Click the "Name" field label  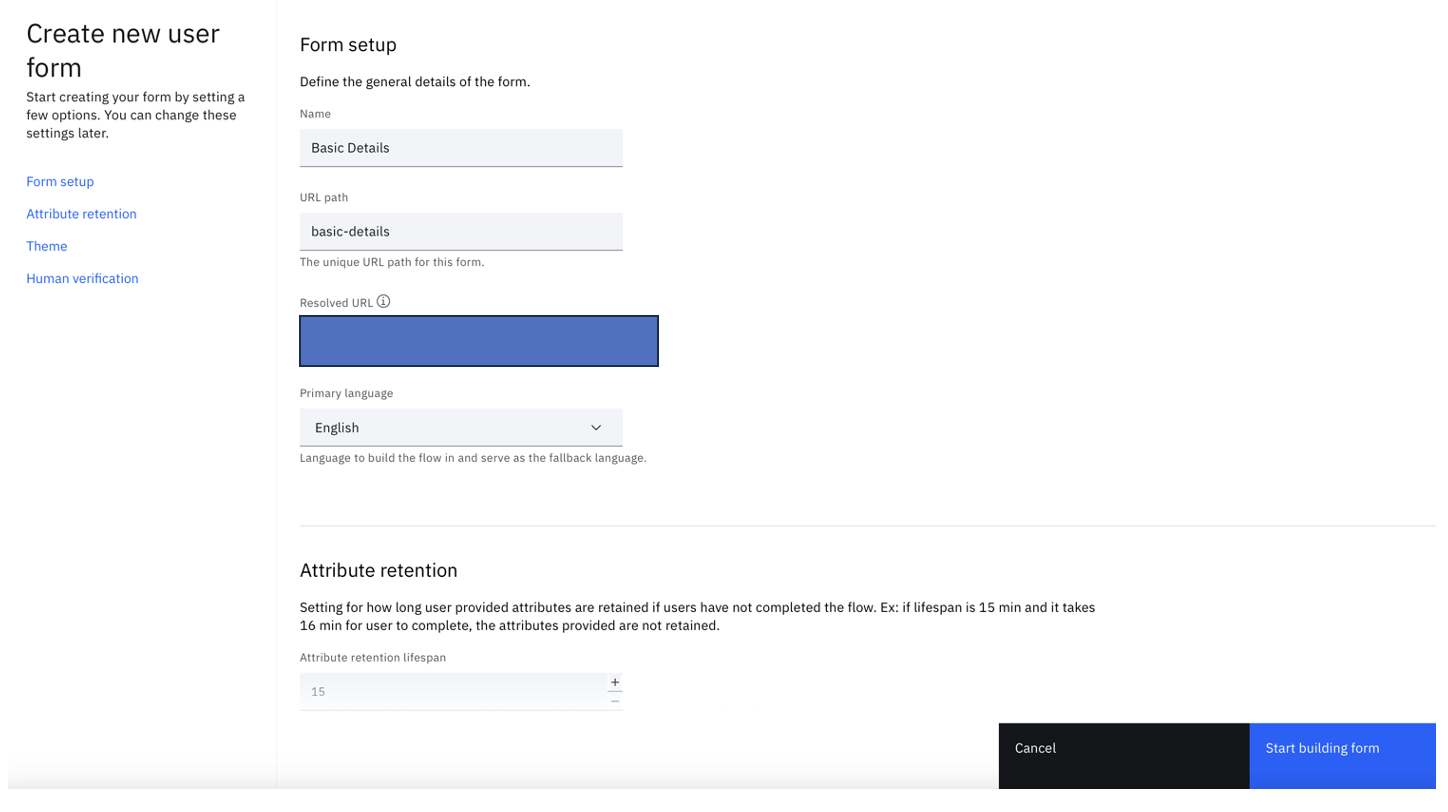[x=315, y=114]
